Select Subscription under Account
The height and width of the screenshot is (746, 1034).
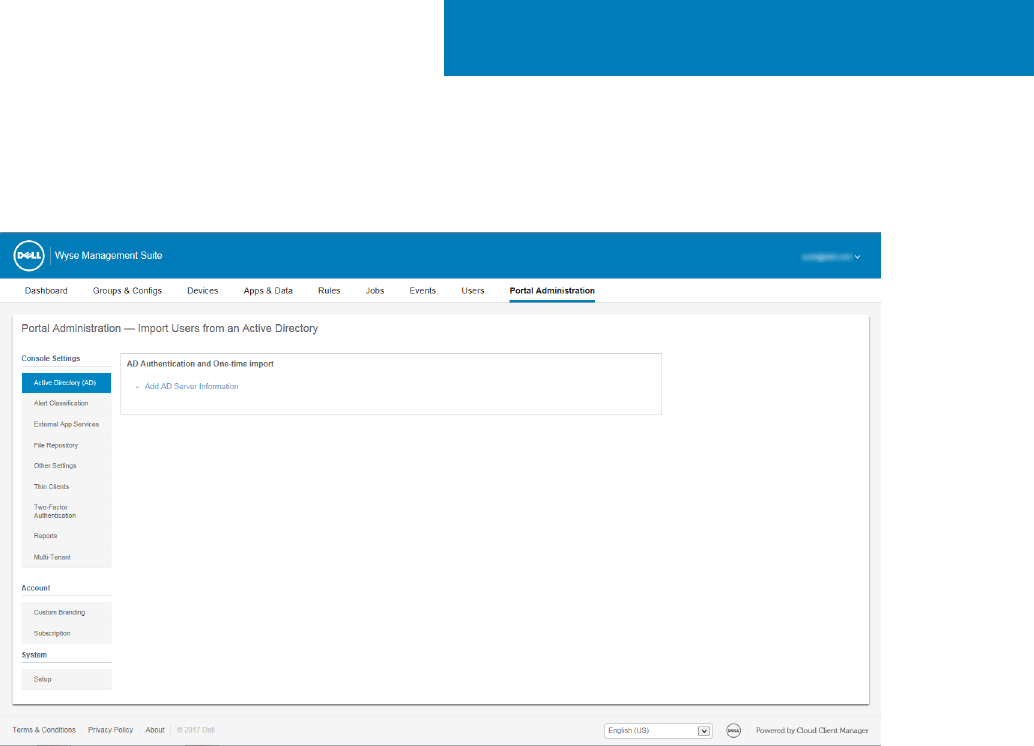coord(66,633)
